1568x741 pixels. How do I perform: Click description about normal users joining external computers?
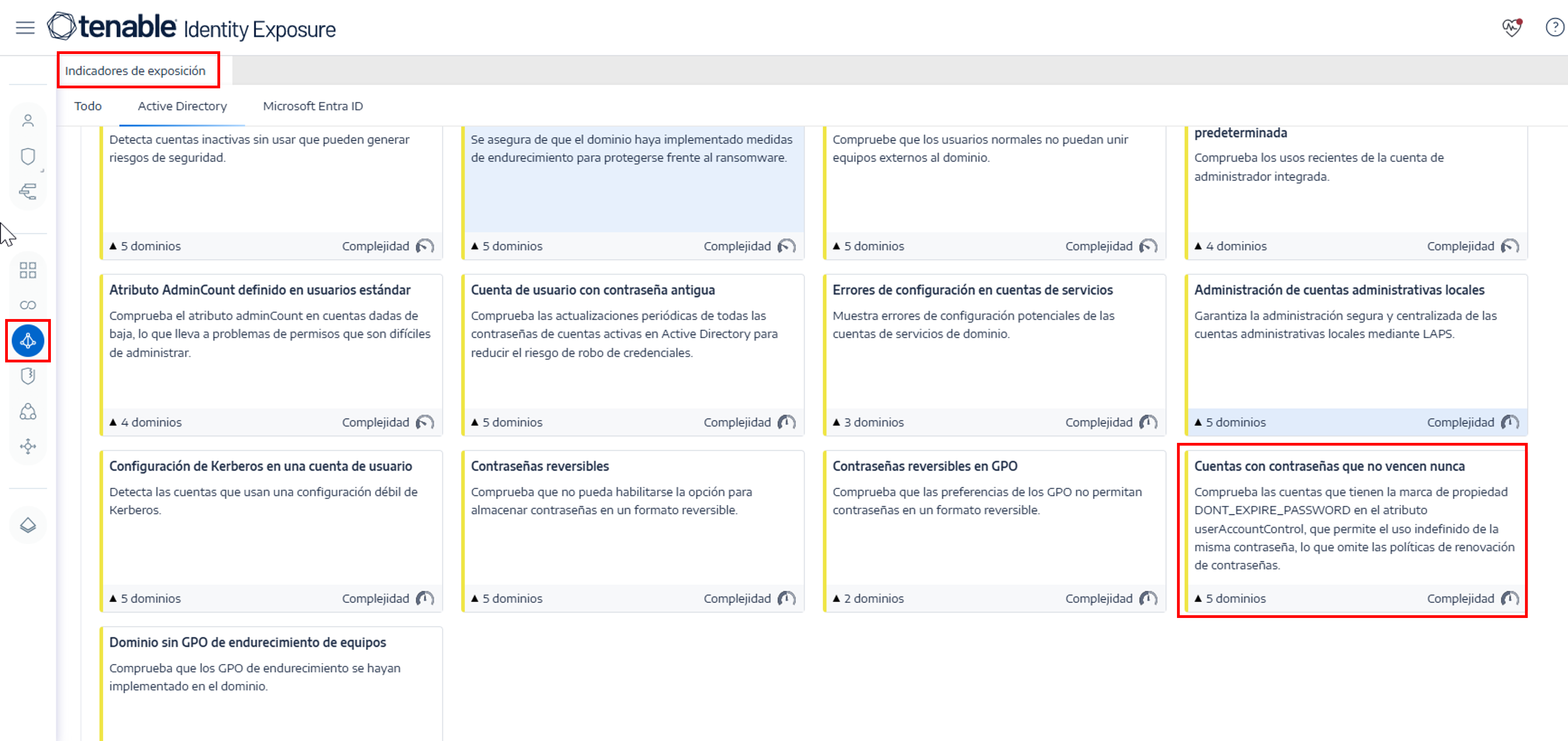(x=980, y=148)
